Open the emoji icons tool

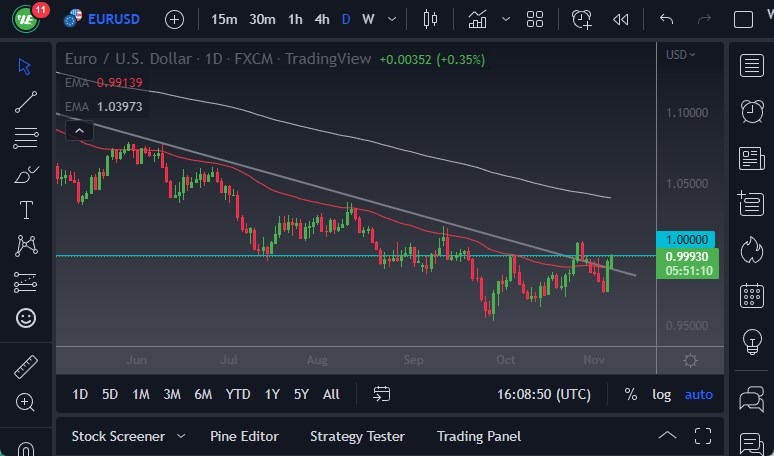(26, 318)
